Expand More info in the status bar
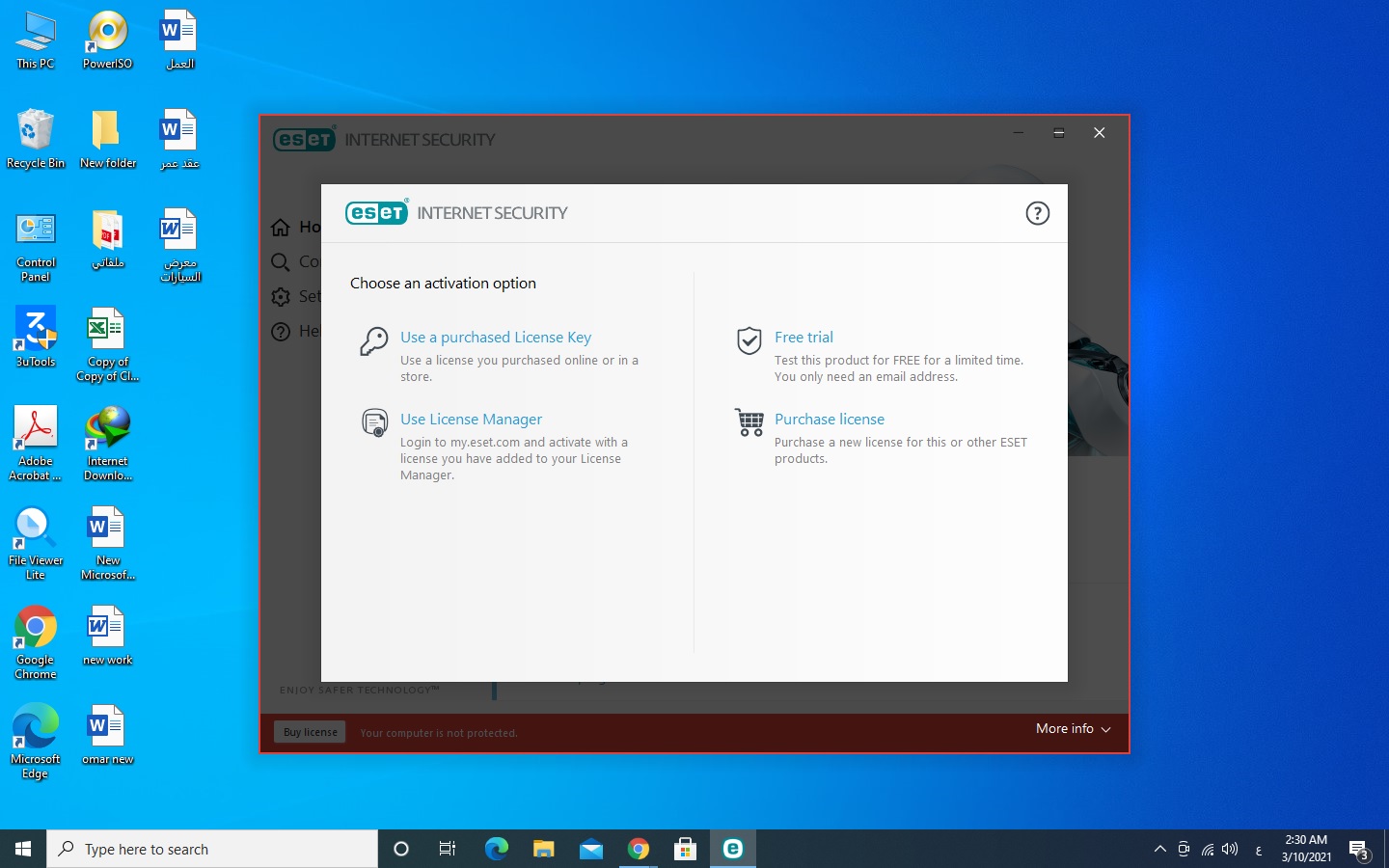Viewport: 1389px width, 868px height. [x=1074, y=729]
